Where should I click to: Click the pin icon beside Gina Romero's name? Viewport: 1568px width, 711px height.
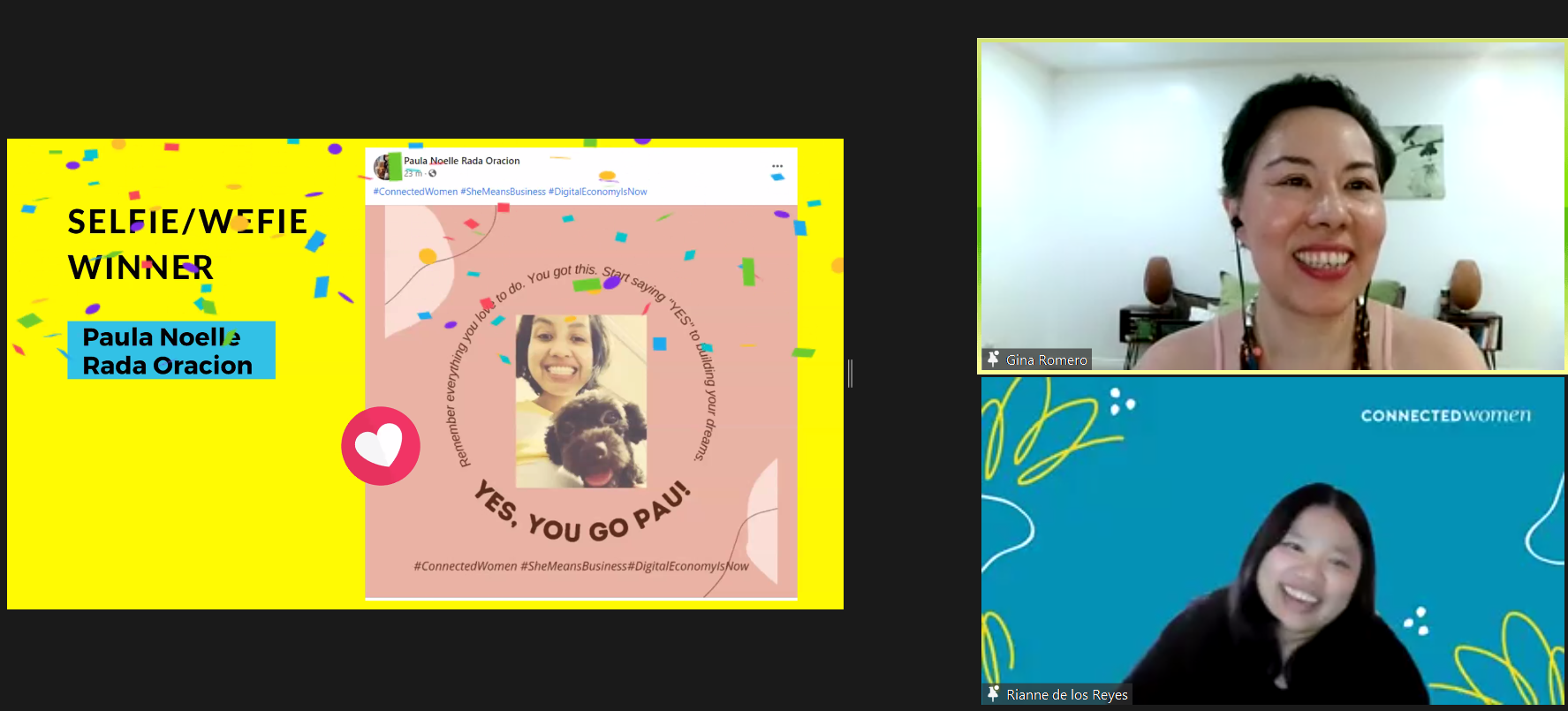pyautogui.click(x=993, y=359)
